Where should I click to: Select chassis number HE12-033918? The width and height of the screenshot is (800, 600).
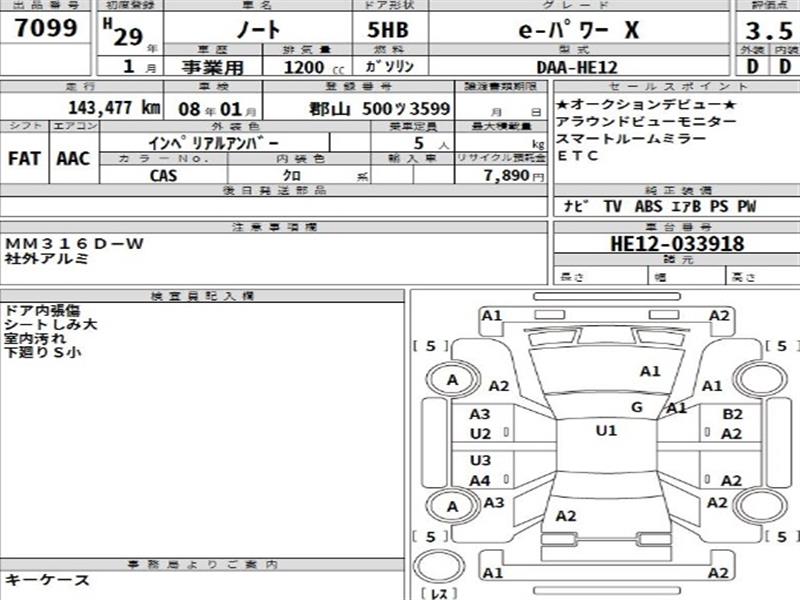tap(677, 243)
